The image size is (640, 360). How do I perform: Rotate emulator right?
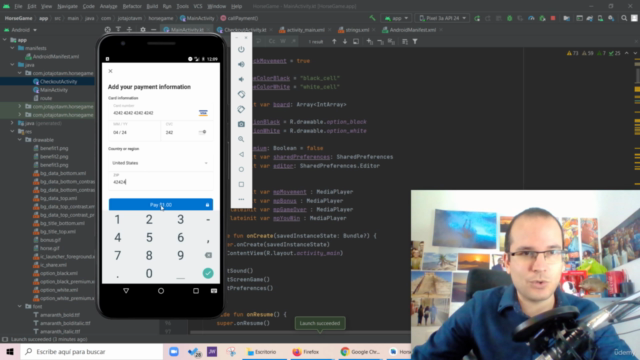point(241,109)
